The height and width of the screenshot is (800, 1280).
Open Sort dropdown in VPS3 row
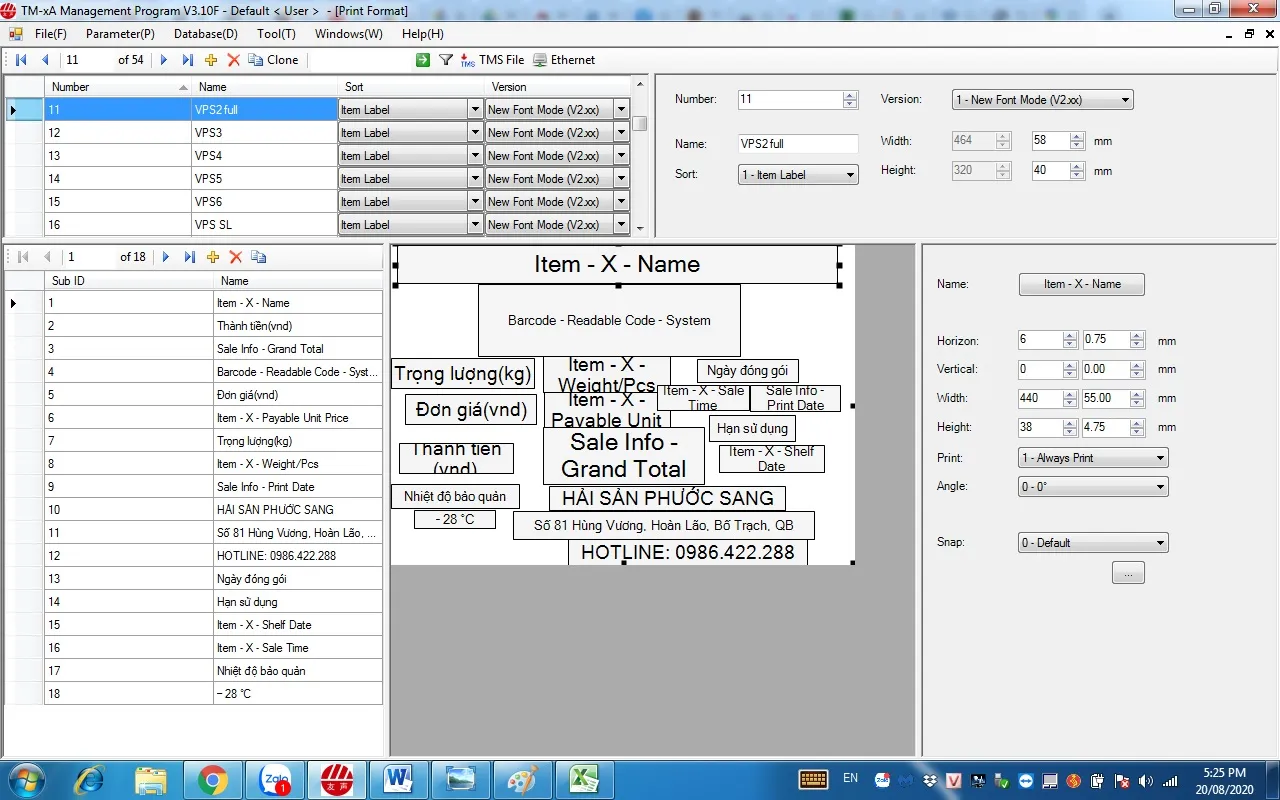[475, 133]
